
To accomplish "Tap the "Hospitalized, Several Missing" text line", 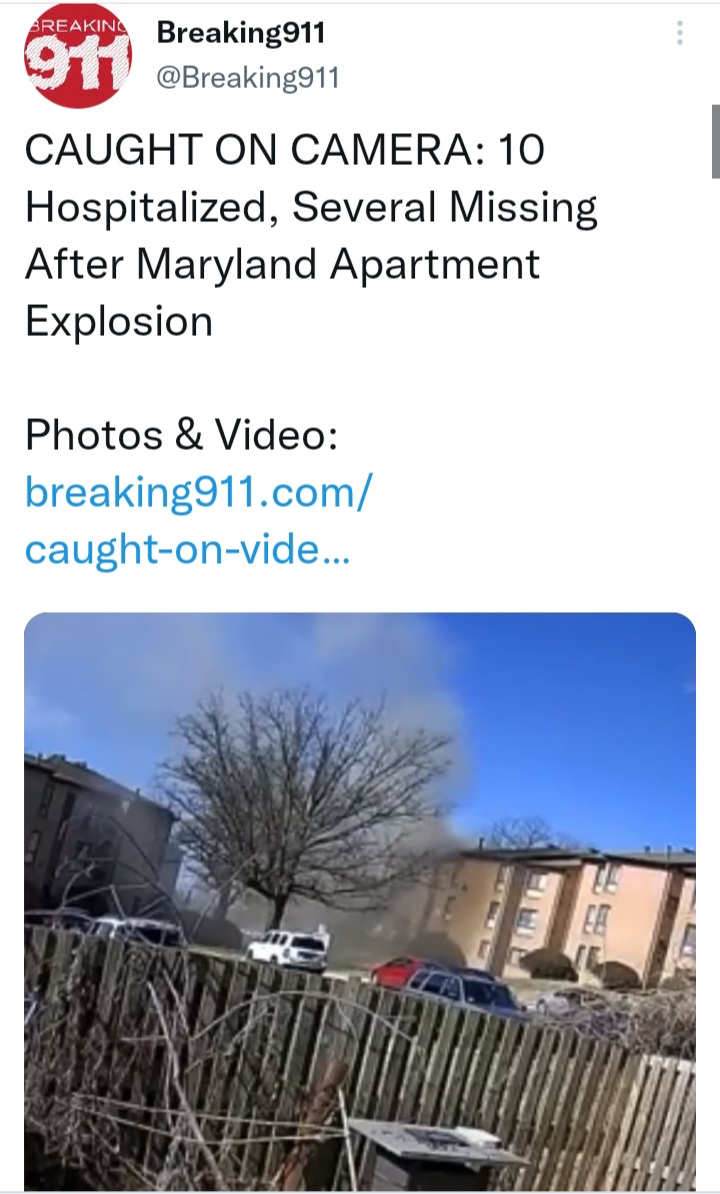I will [x=311, y=207].
